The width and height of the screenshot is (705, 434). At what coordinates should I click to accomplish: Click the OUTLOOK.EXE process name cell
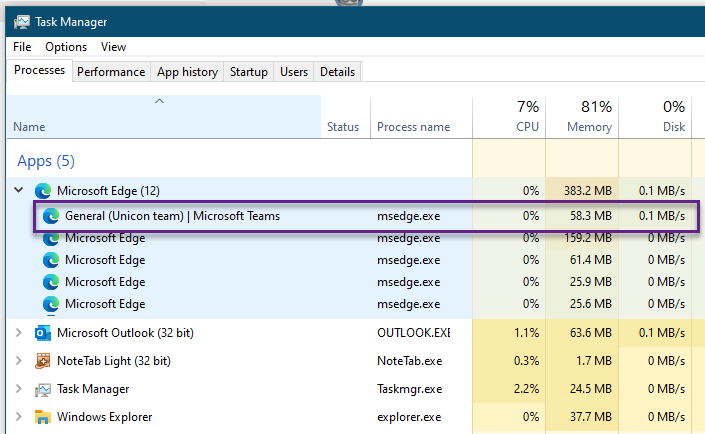[x=414, y=333]
